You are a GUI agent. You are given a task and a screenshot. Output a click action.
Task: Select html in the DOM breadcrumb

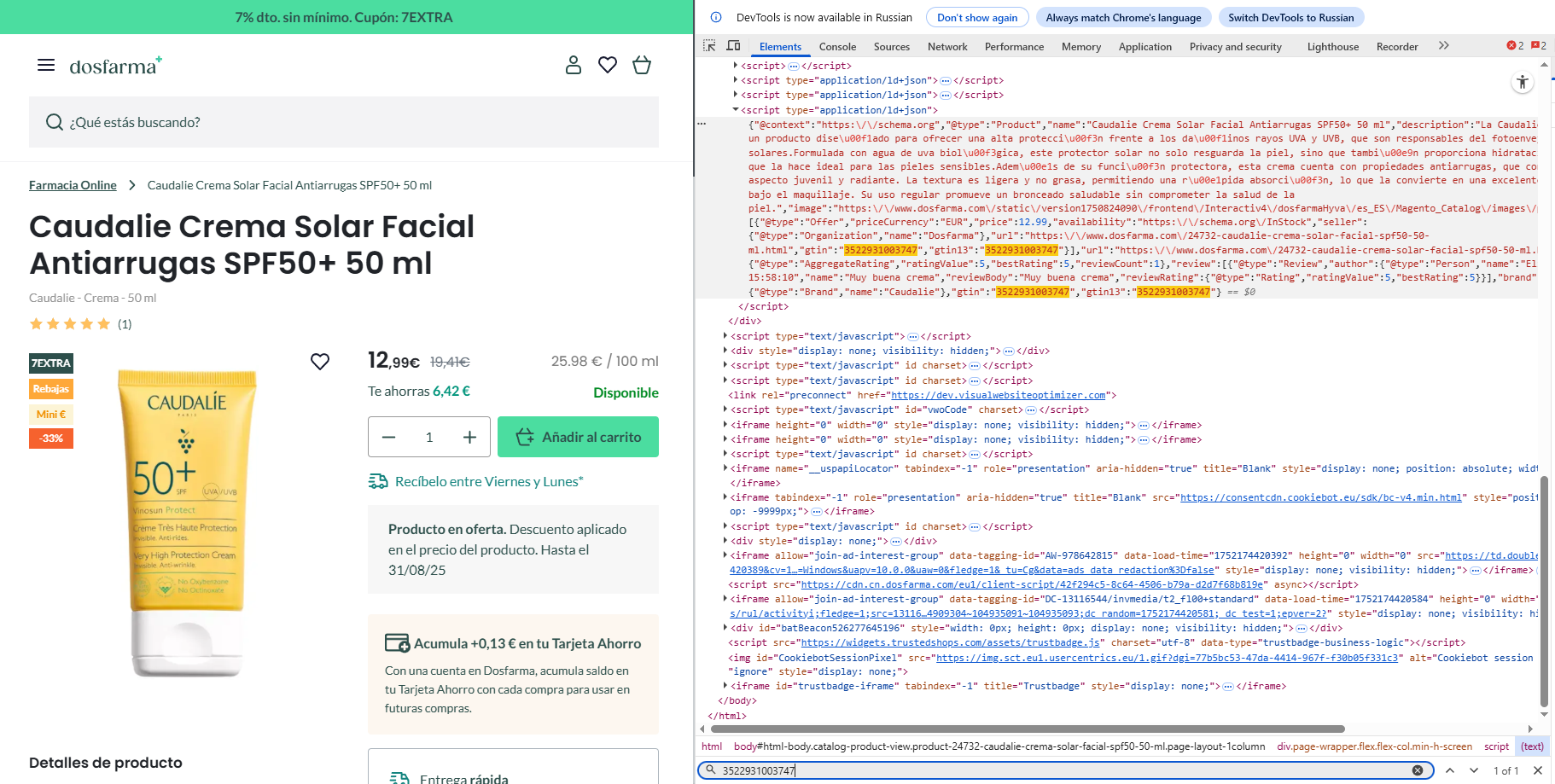712,746
